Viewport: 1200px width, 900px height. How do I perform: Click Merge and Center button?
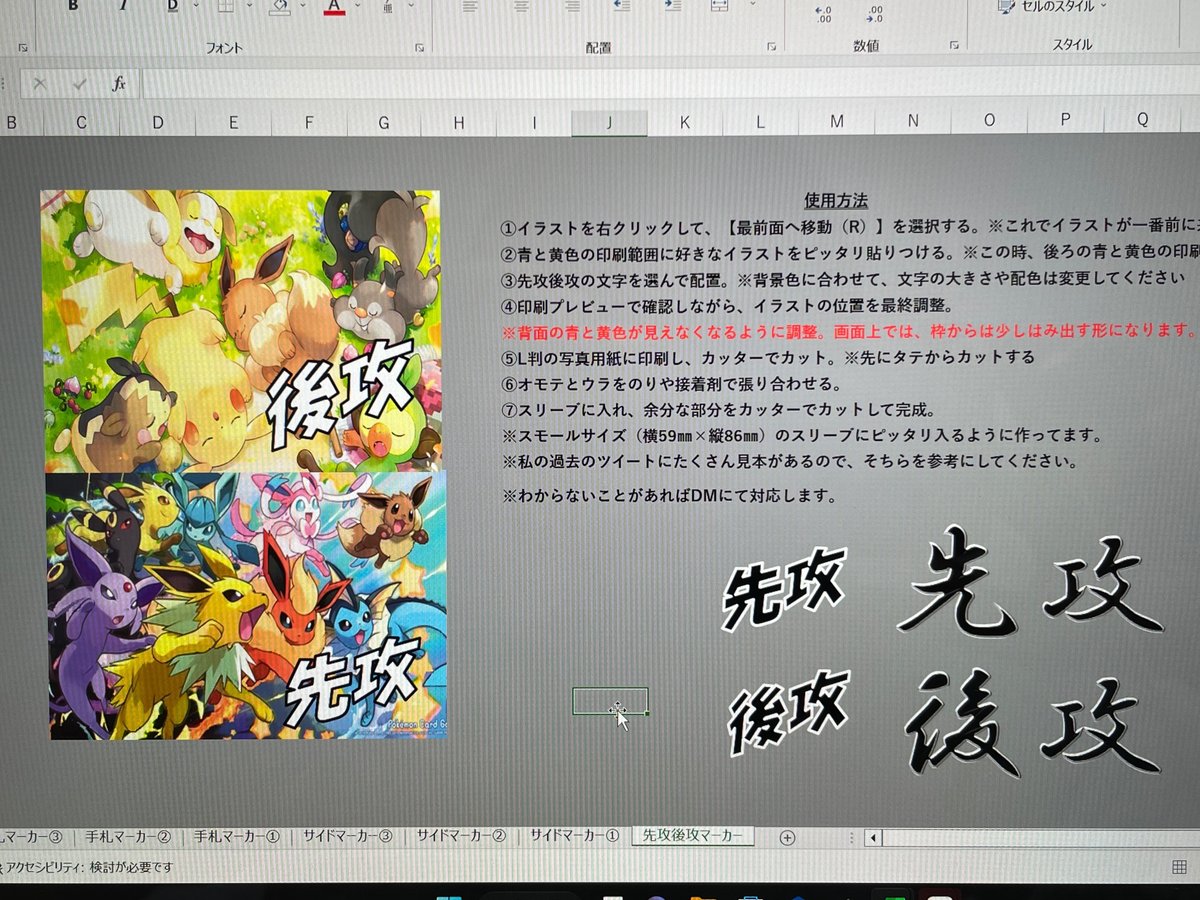tap(719, 6)
